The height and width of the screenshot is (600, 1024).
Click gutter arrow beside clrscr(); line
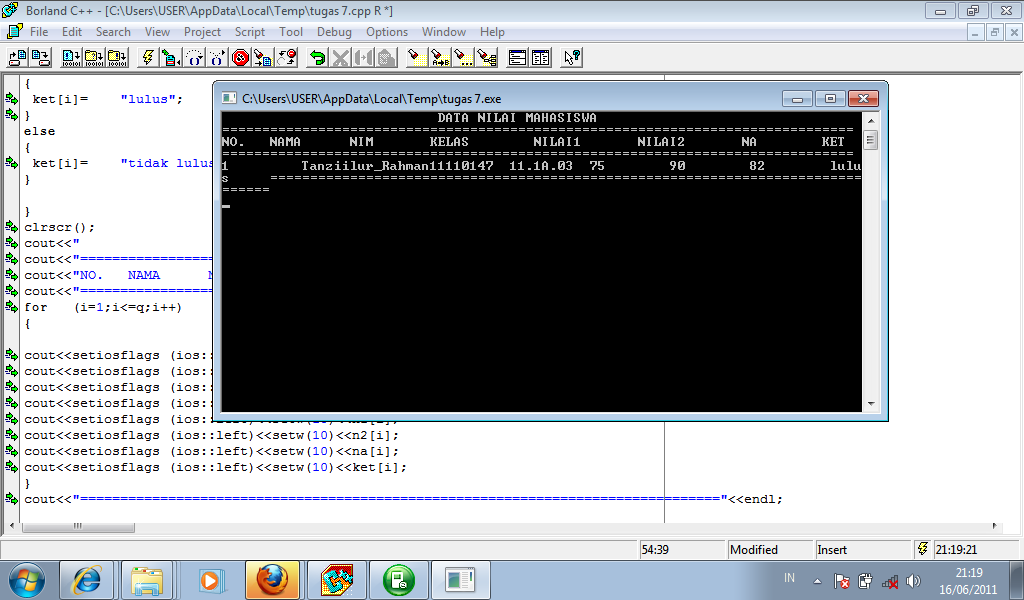pos(12,227)
